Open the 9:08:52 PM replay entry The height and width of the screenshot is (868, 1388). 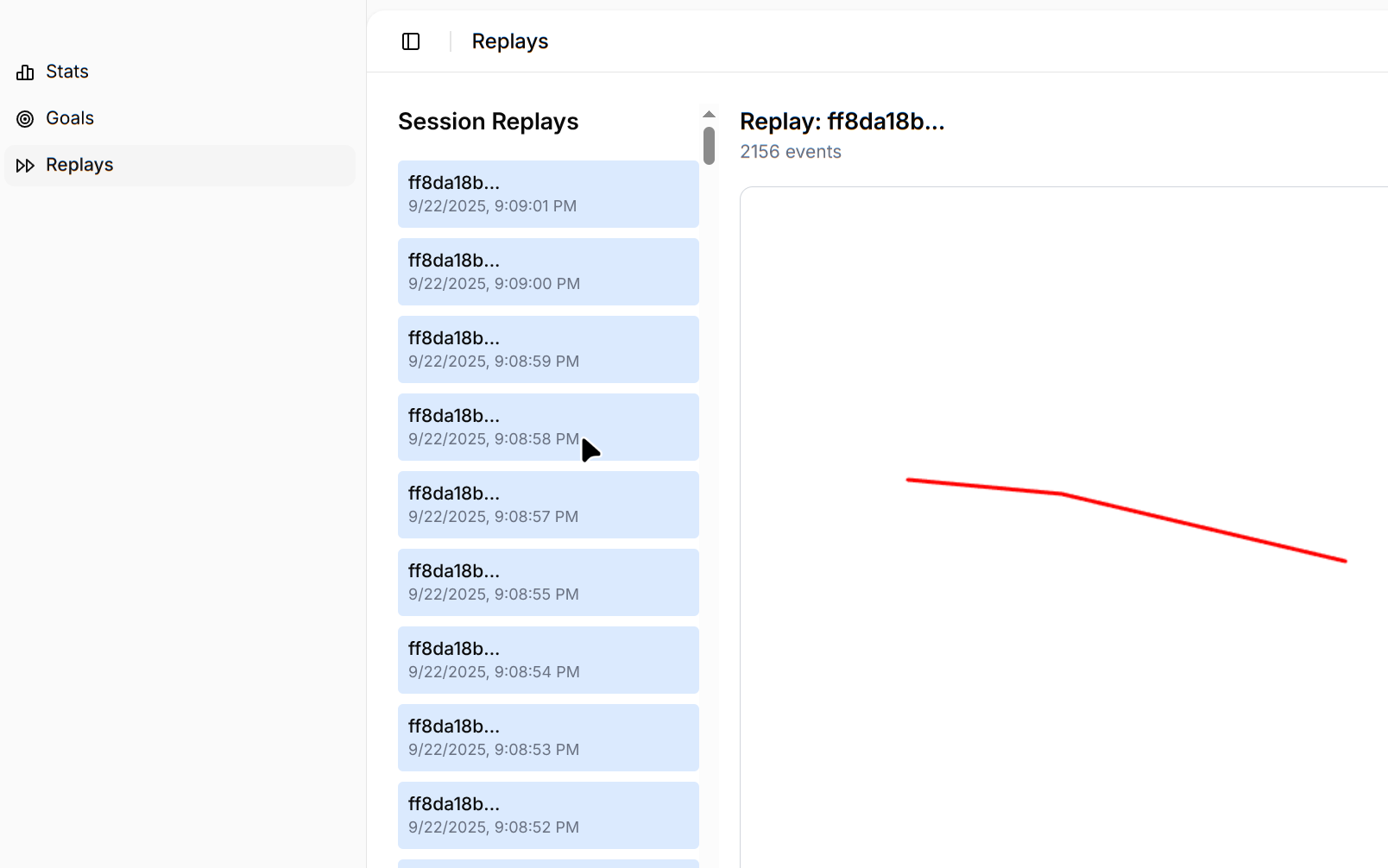click(548, 815)
